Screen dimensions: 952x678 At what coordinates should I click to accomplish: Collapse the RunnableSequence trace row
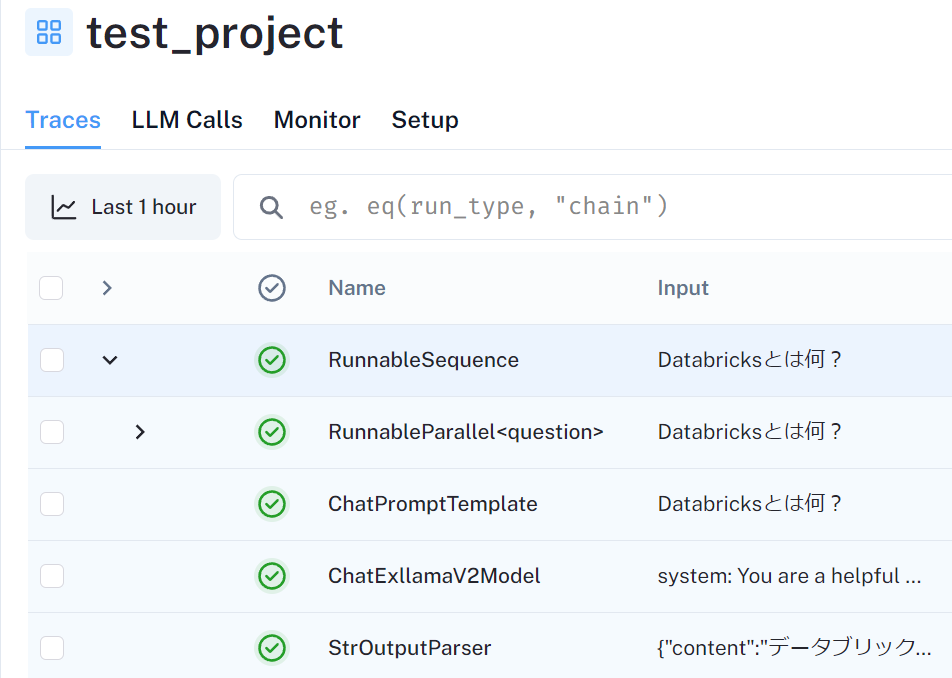[110, 360]
